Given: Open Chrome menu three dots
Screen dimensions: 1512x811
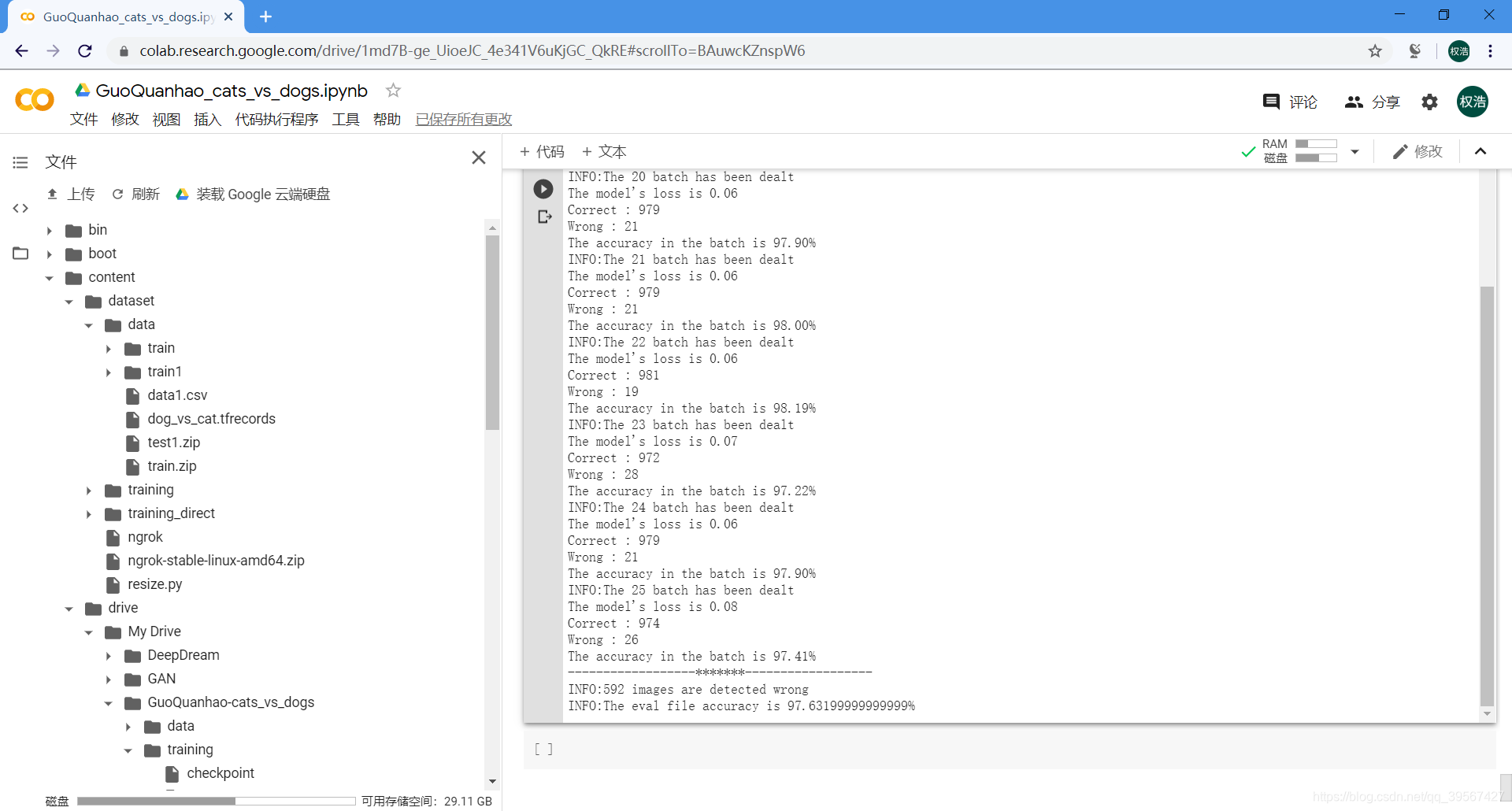Looking at the screenshot, I should click(x=1490, y=51).
